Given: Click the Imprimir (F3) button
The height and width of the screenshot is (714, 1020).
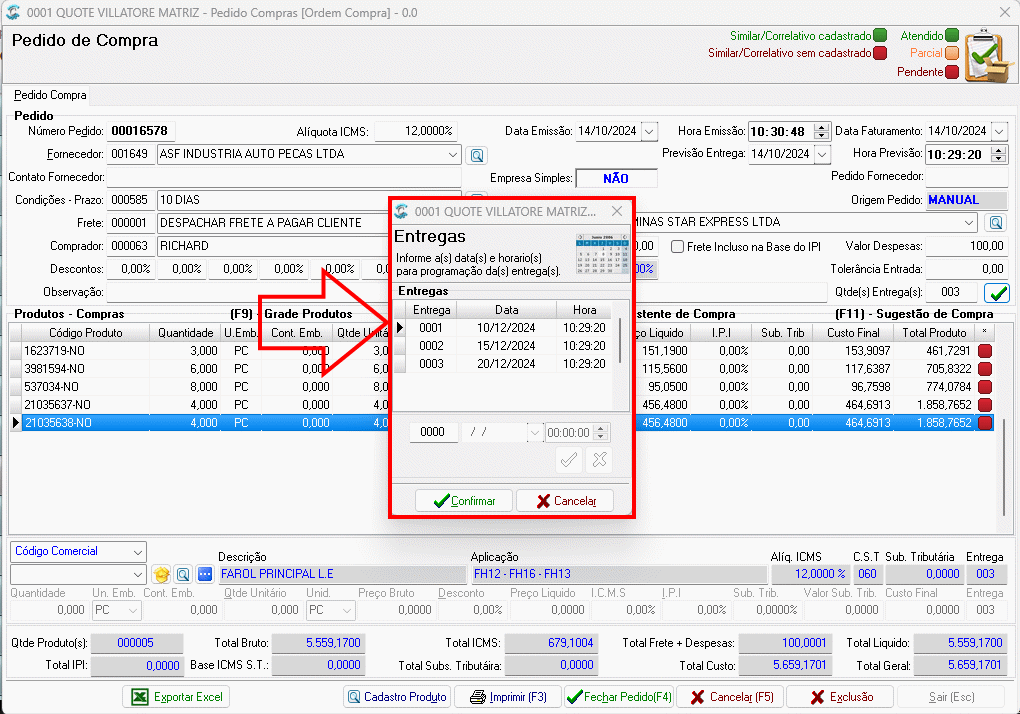Looking at the screenshot, I should click(508, 697).
